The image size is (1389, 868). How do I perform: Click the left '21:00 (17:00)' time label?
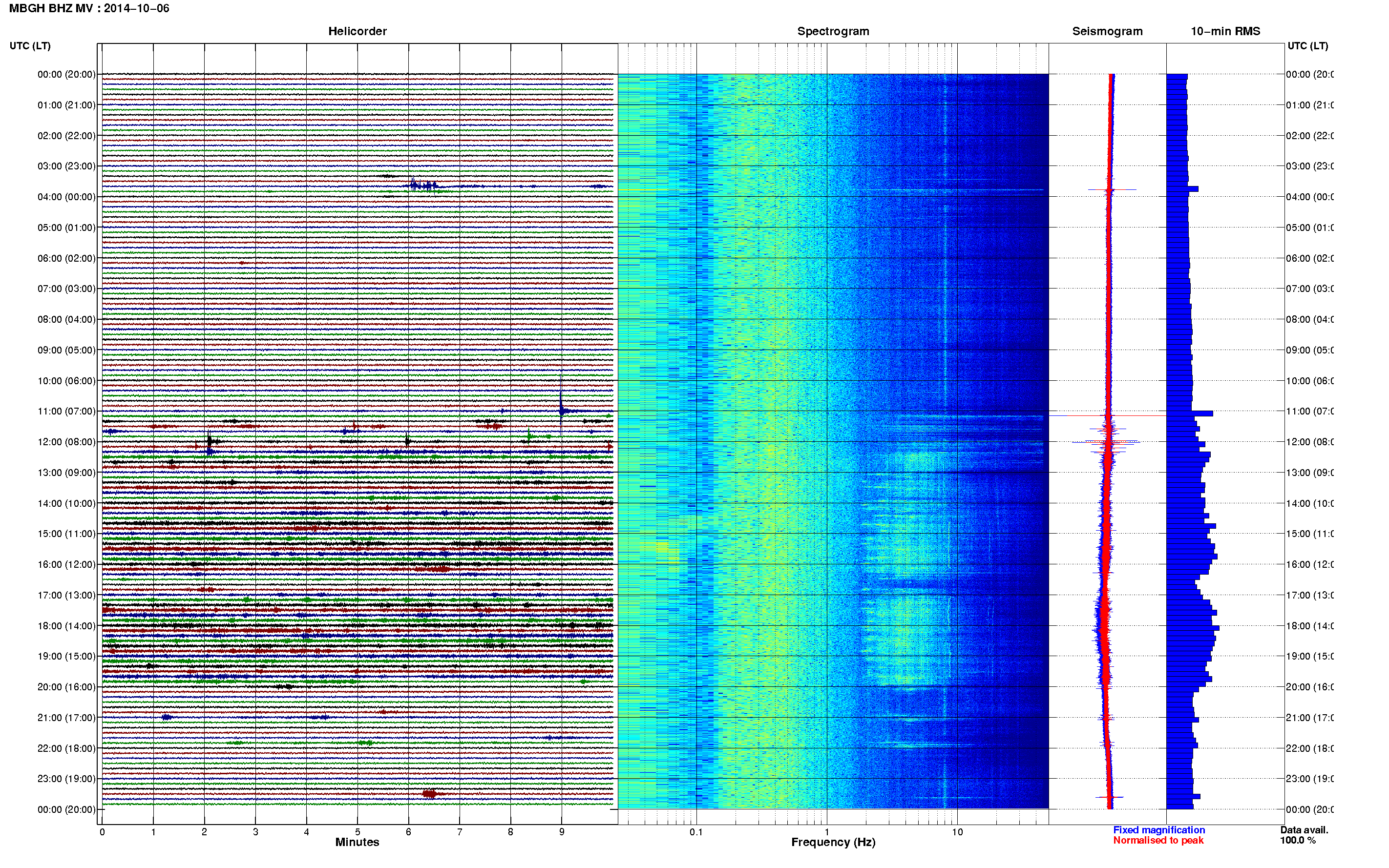(x=66, y=718)
